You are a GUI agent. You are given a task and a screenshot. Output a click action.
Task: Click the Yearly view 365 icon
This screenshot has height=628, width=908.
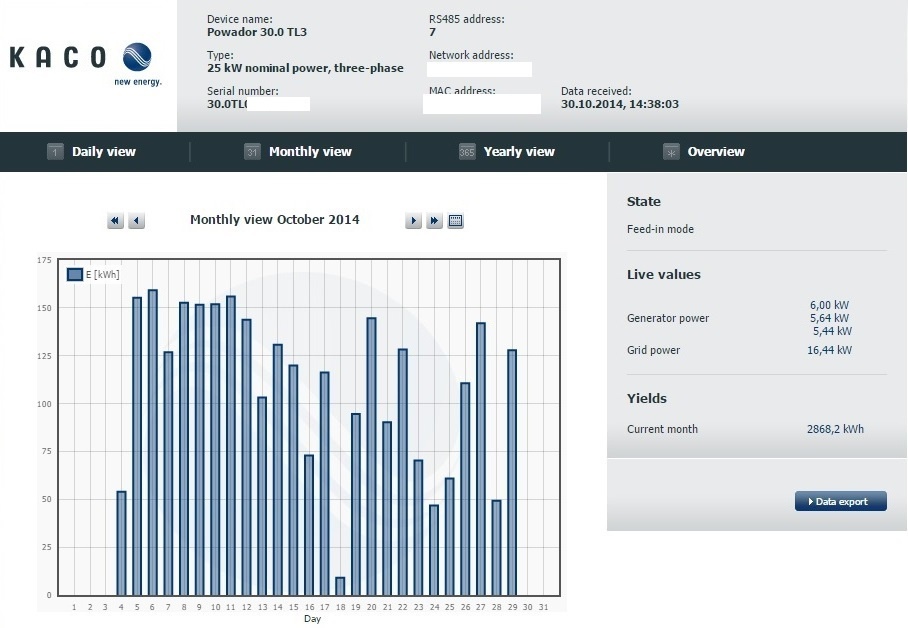pyautogui.click(x=467, y=152)
